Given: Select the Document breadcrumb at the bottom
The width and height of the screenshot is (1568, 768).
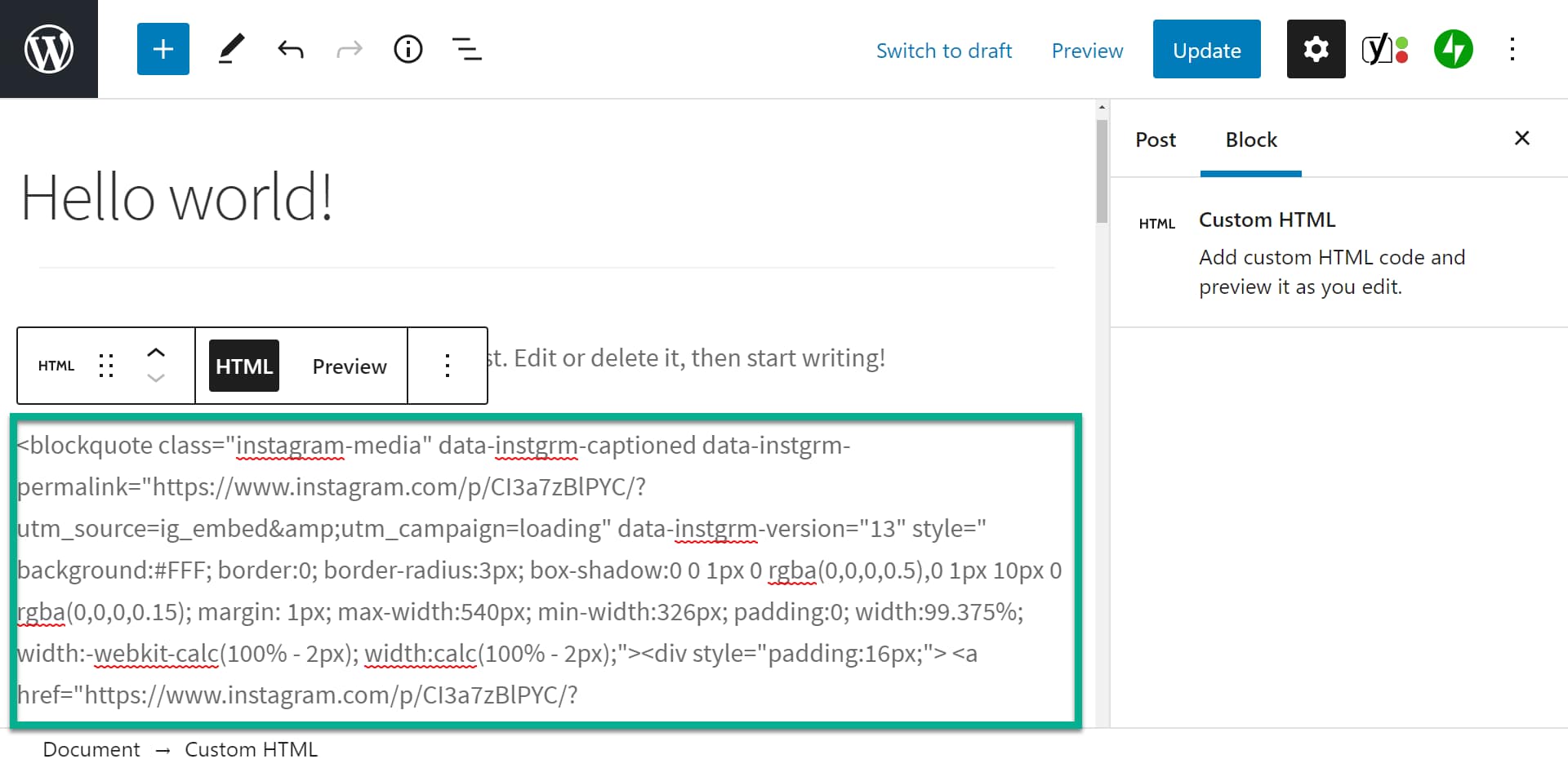Looking at the screenshot, I should tap(91, 748).
